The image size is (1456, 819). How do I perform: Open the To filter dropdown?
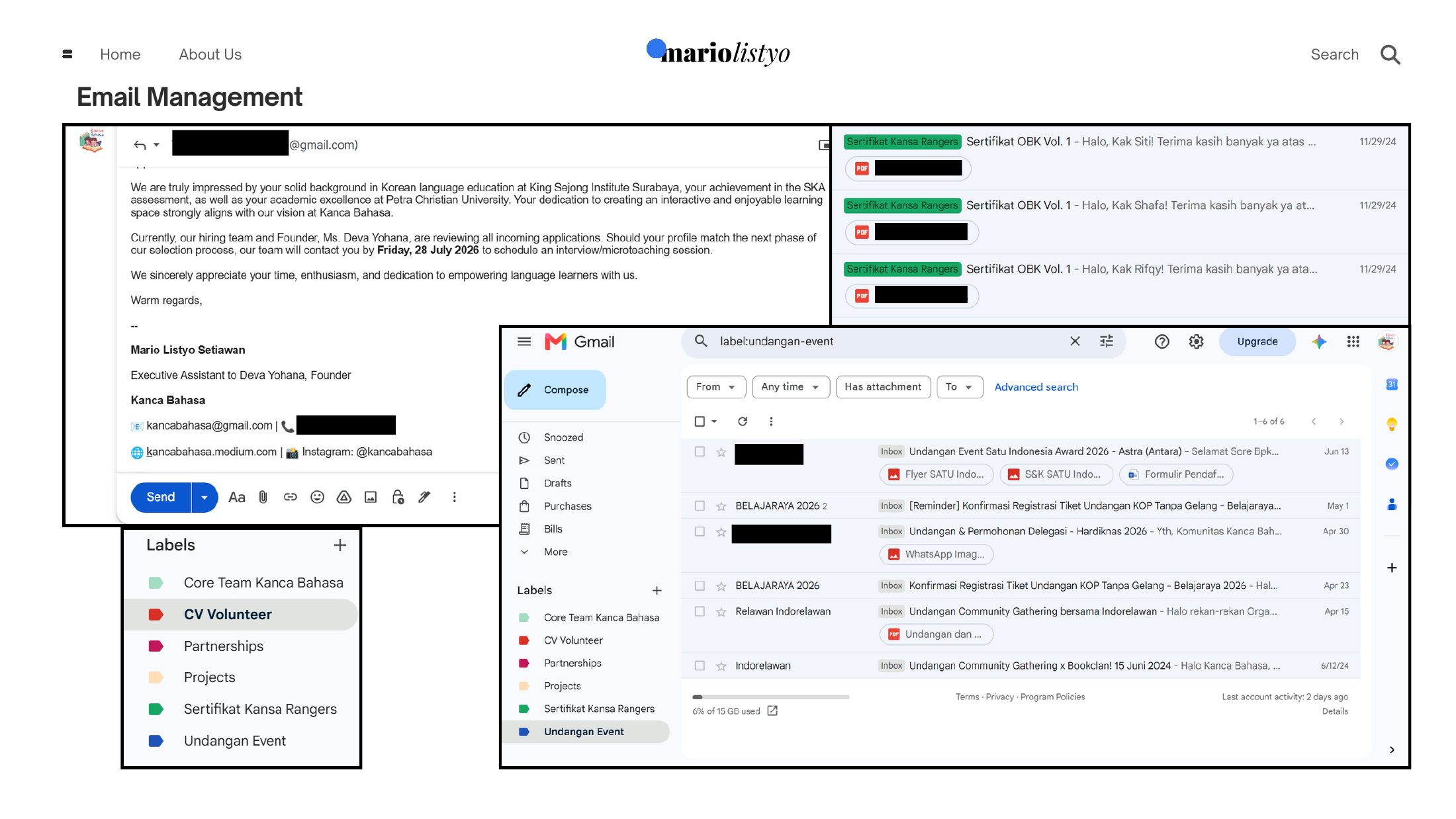tap(960, 387)
